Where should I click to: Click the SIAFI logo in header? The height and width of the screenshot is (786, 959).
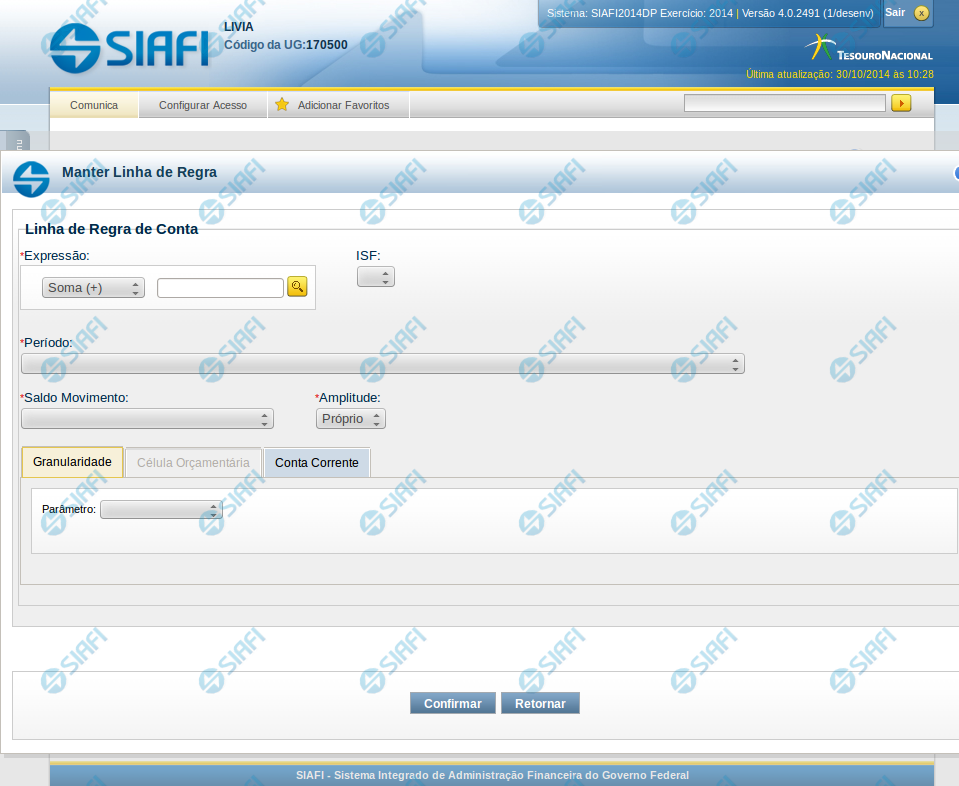(x=129, y=47)
